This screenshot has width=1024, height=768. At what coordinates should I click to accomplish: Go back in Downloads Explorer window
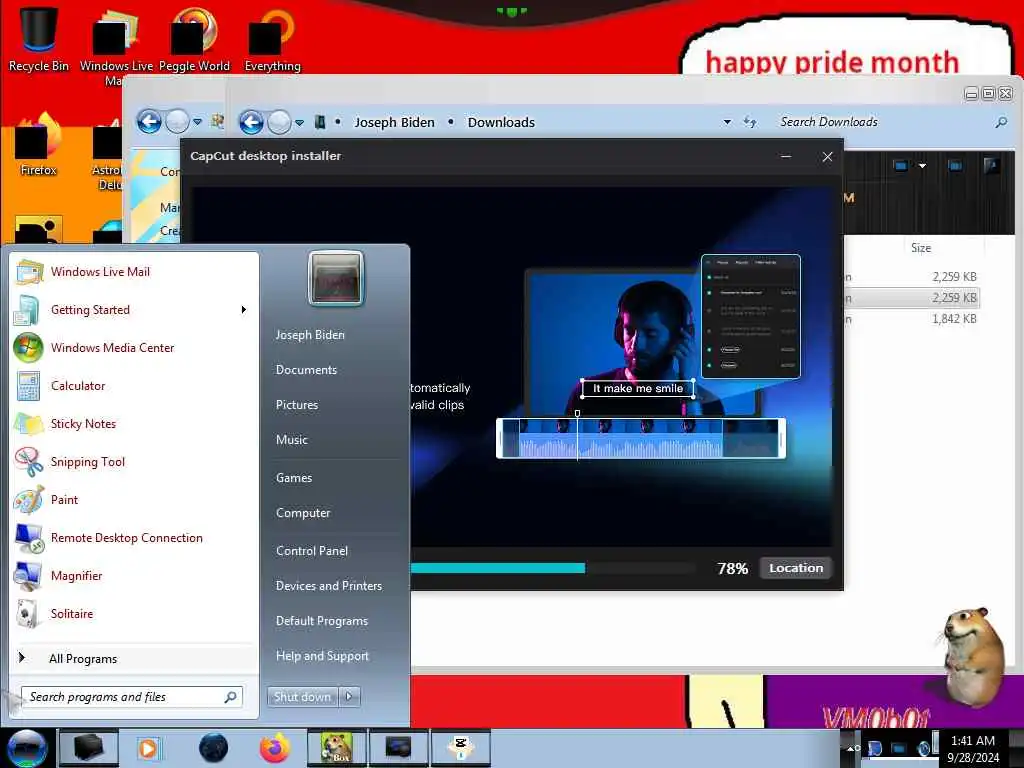pyautogui.click(x=251, y=122)
